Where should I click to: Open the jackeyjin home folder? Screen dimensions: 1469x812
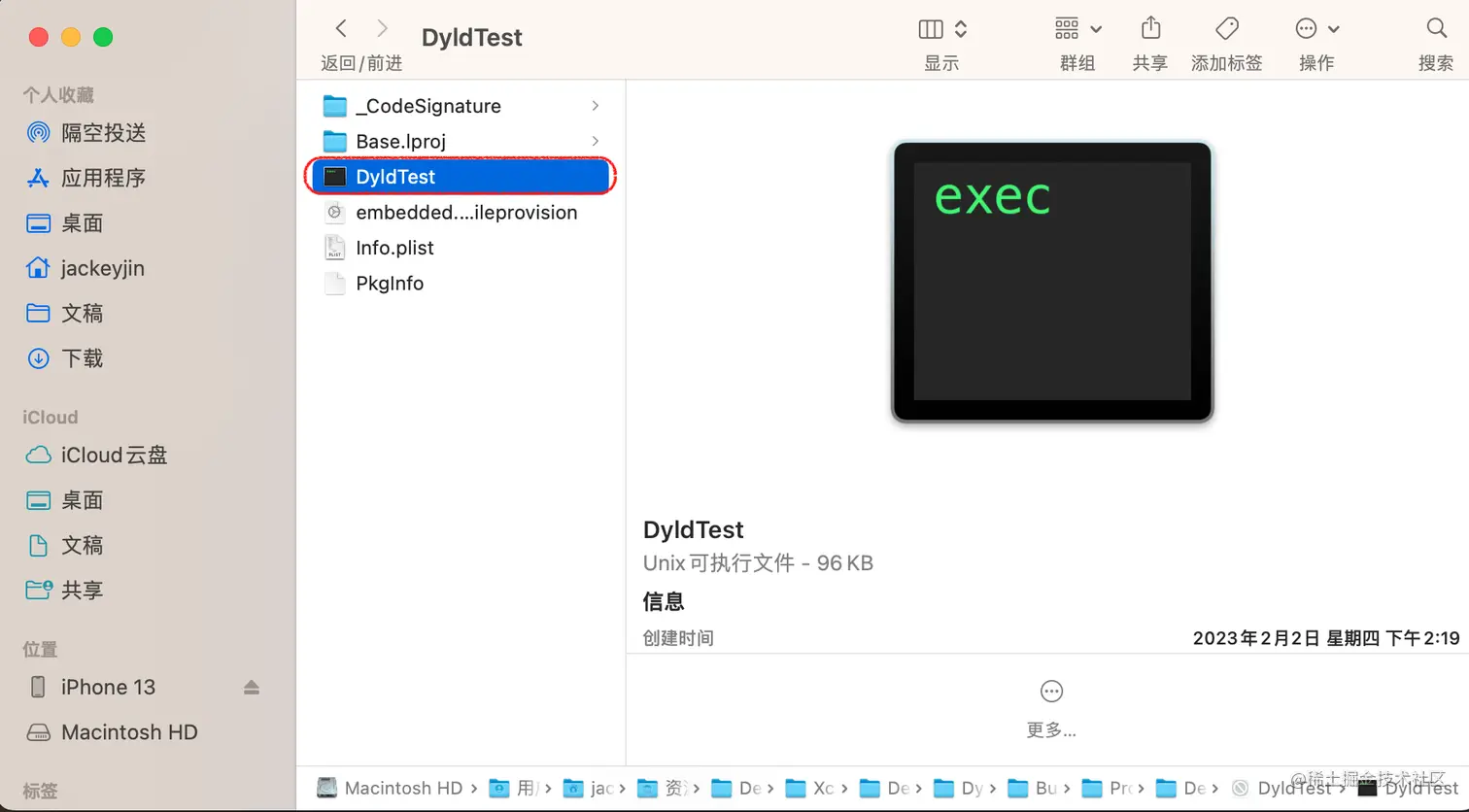[85, 268]
